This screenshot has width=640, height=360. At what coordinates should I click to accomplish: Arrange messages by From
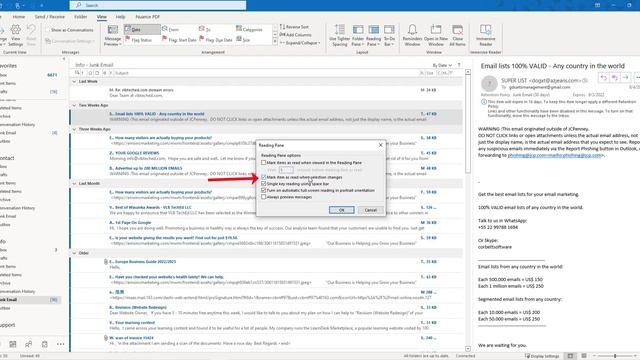171,29
